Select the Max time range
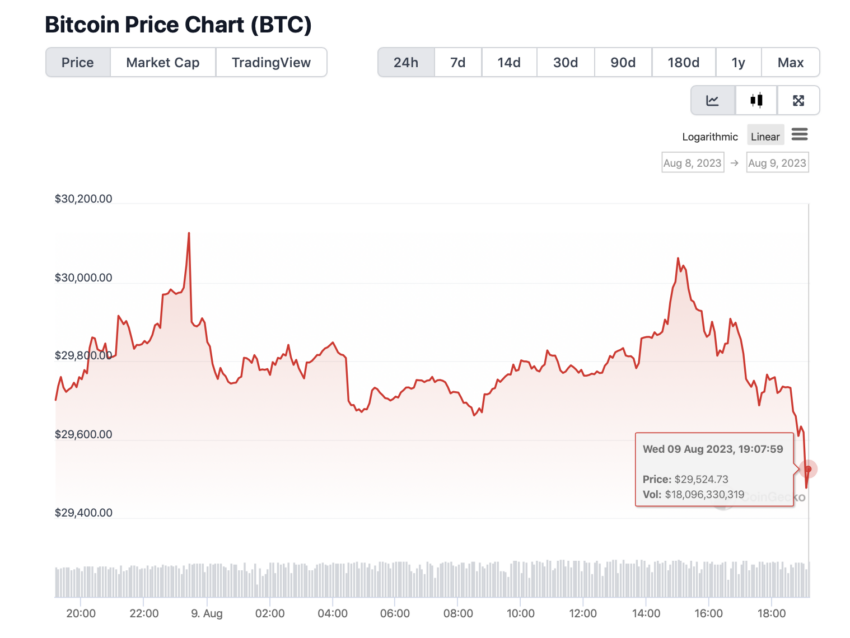Screen dimensions: 850x638 point(790,62)
